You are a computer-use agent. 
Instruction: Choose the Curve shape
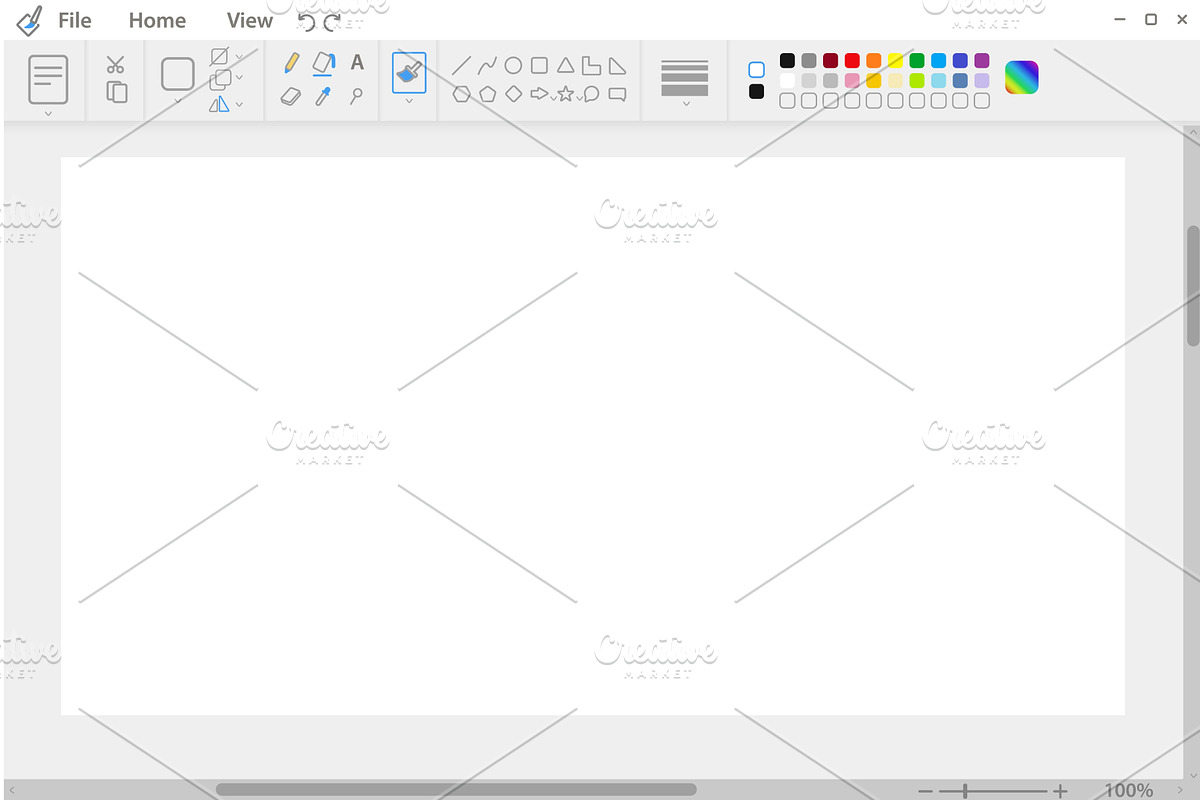[x=487, y=66]
